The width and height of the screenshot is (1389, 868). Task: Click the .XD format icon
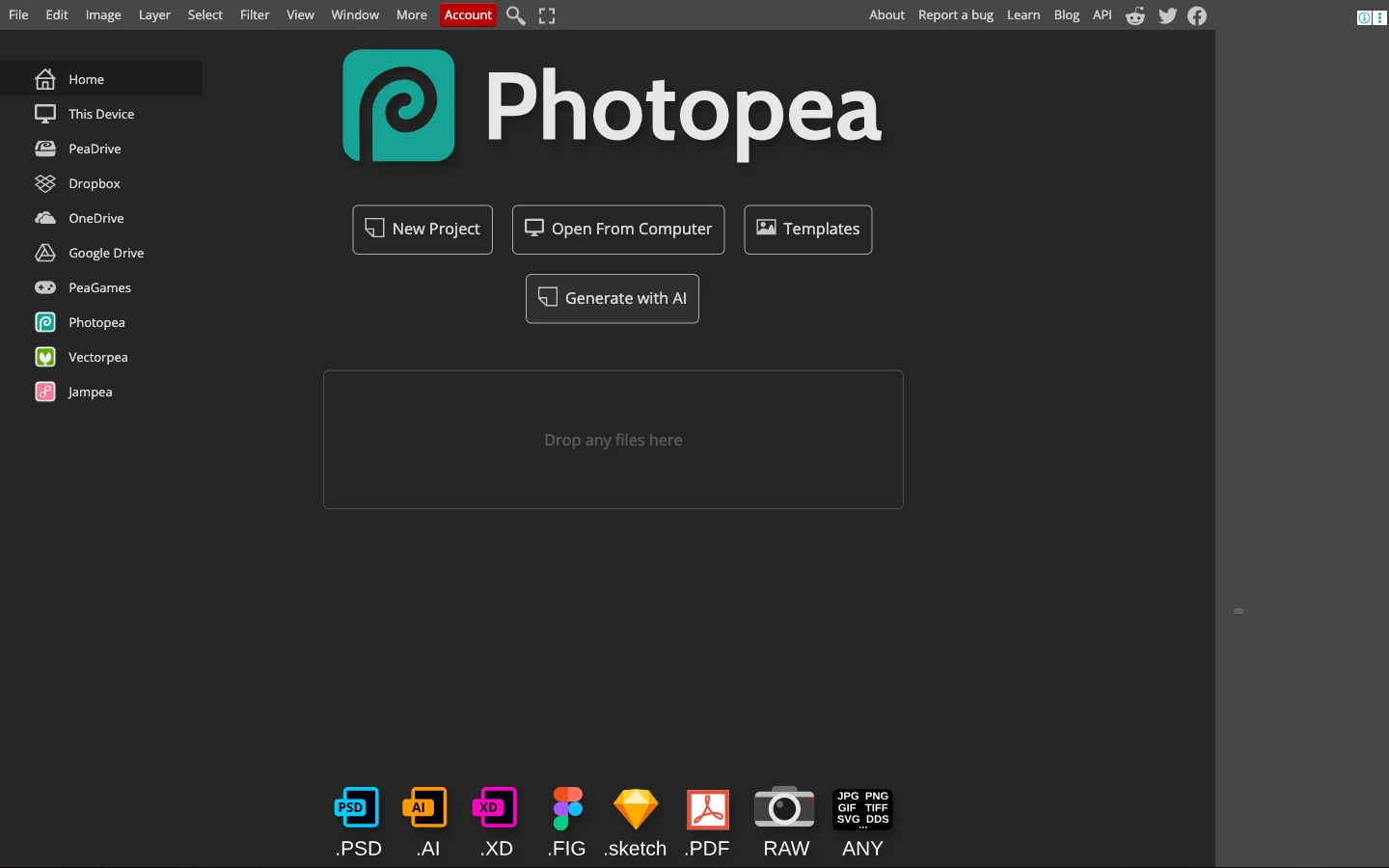point(495,808)
